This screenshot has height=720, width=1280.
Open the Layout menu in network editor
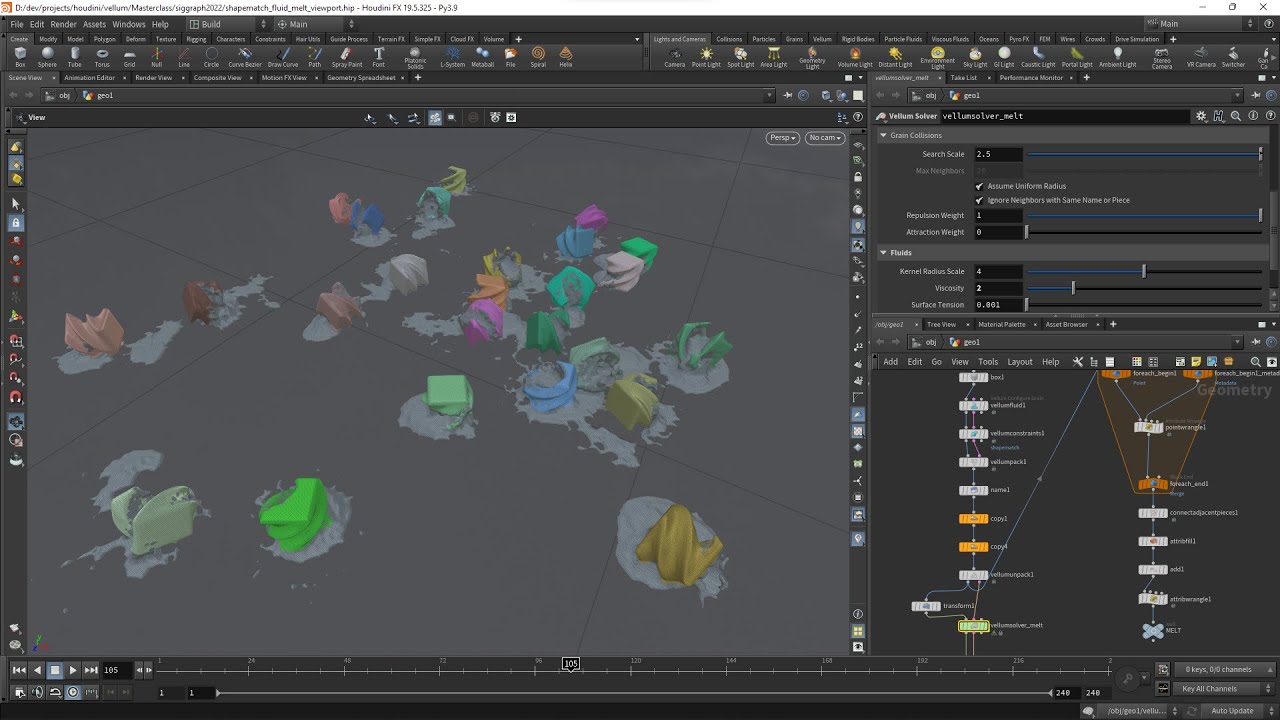tap(1020, 362)
